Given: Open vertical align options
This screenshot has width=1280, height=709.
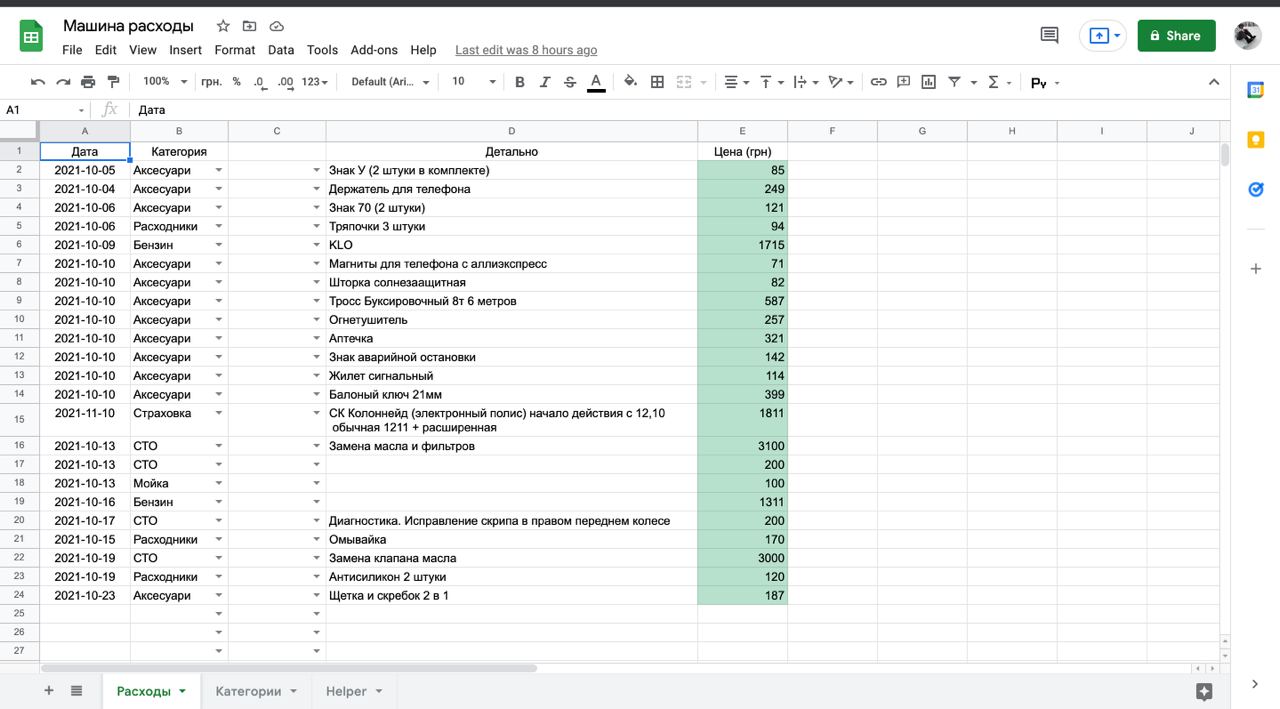Looking at the screenshot, I should point(771,82).
